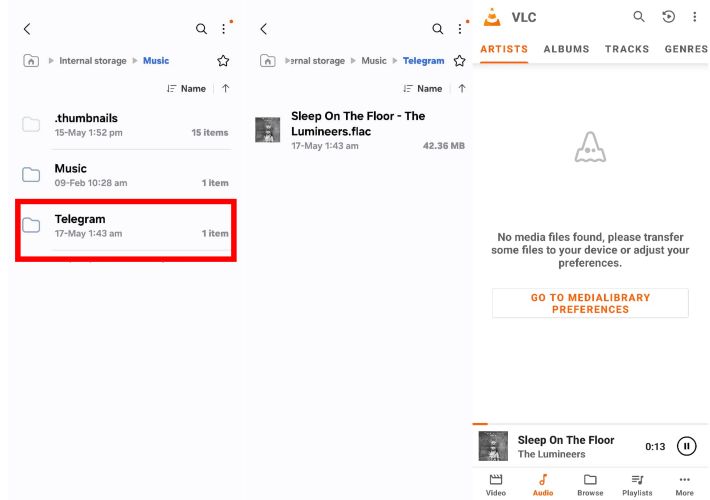Viewport: 710px width, 500px height.
Task: Toggle favorite star next to Telegram breadcrumb
Action: click(459, 61)
